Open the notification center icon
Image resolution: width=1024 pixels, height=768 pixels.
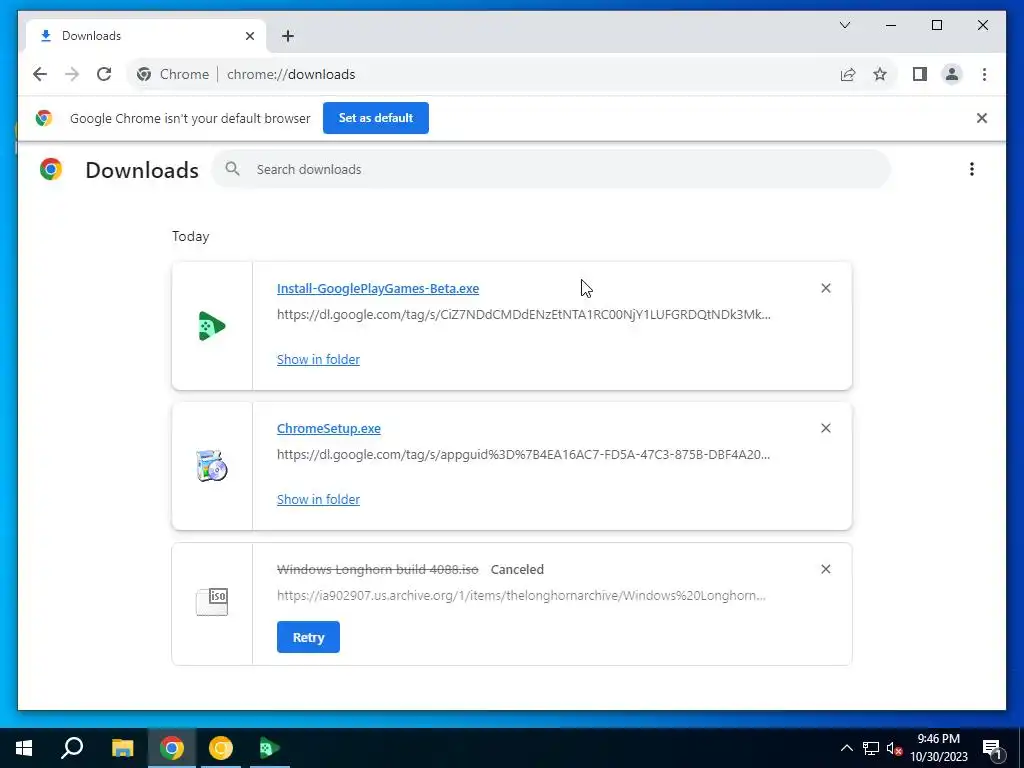(x=993, y=748)
